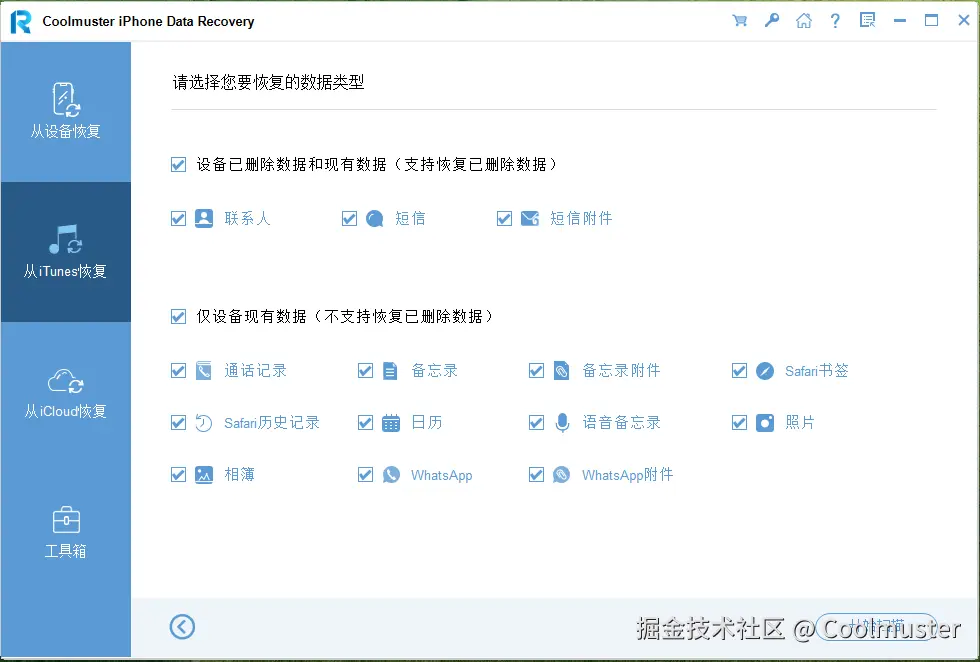Screen dimensions: 980x662
Task: Open the 从iCloud恢复 recovery mode
Action: (65, 390)
